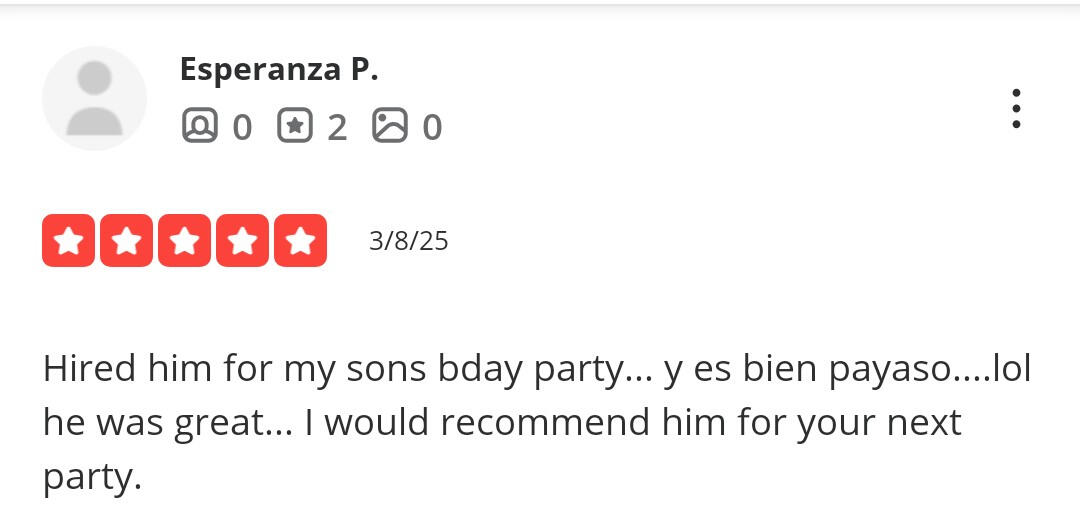This screenshot has width=1080, height=528.
Task: Open the Esperanza P. profile name
Action: [x=279, y=69]
